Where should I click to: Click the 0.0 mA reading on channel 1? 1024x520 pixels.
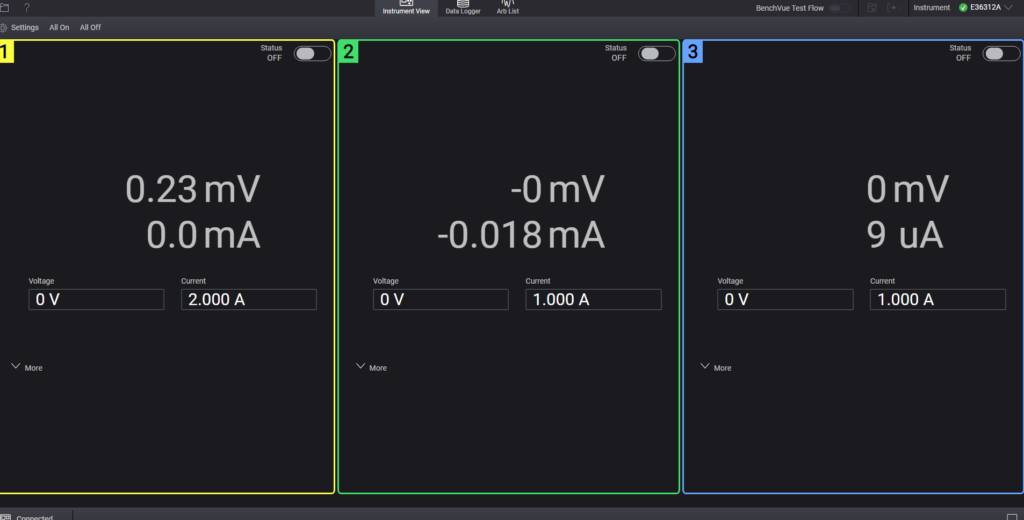[x=203, y=235]
